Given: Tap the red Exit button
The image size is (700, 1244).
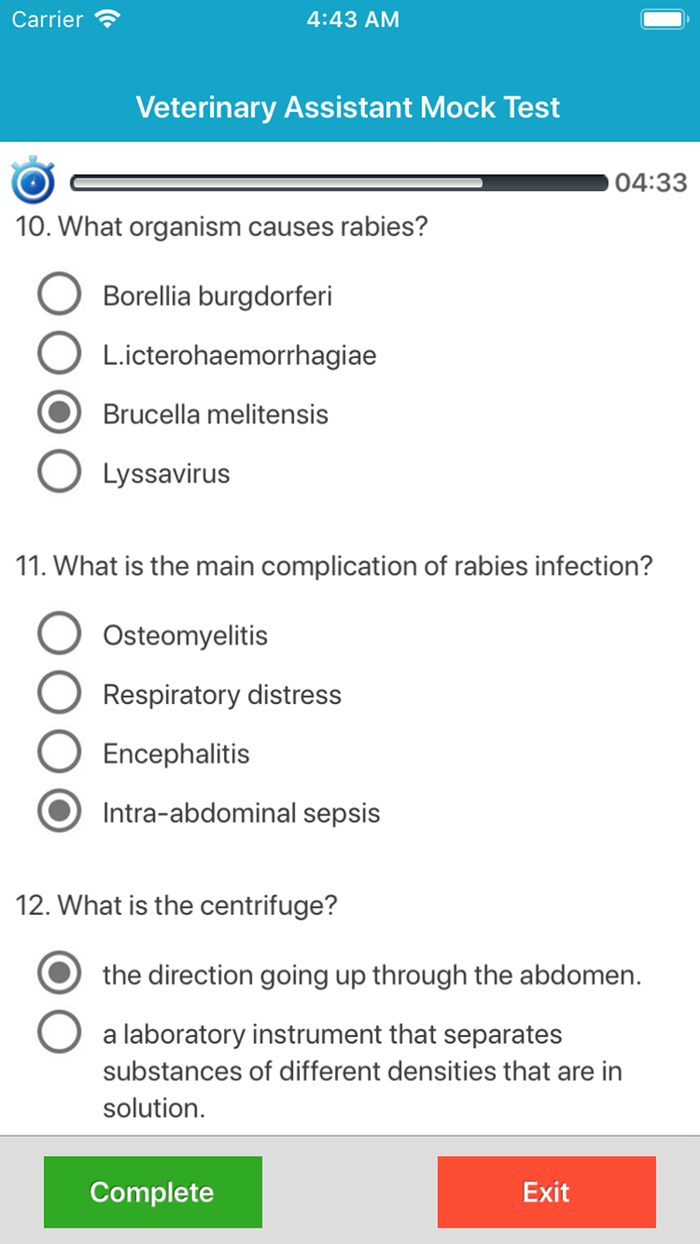Looking at the screenshot, I should click(546, 1192).
